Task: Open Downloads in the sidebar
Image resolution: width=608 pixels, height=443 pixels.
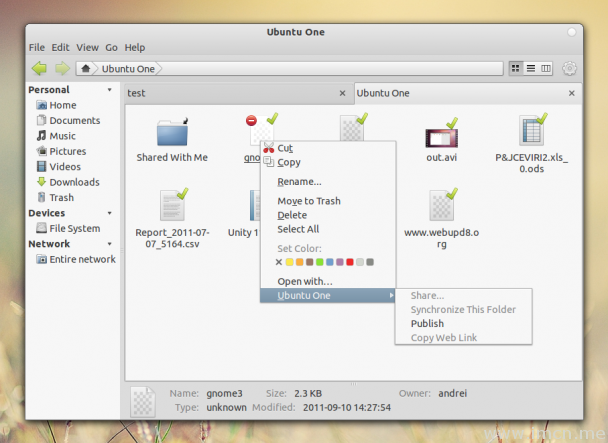Action: (x=68, y=182)
